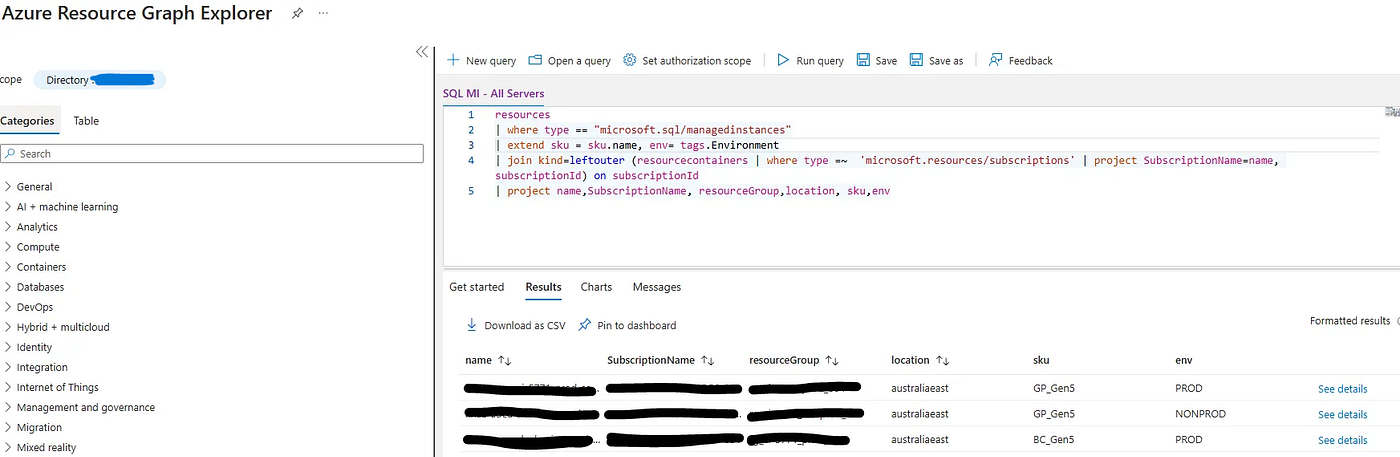Collapse the left categories pane

(x=422, y=52)
